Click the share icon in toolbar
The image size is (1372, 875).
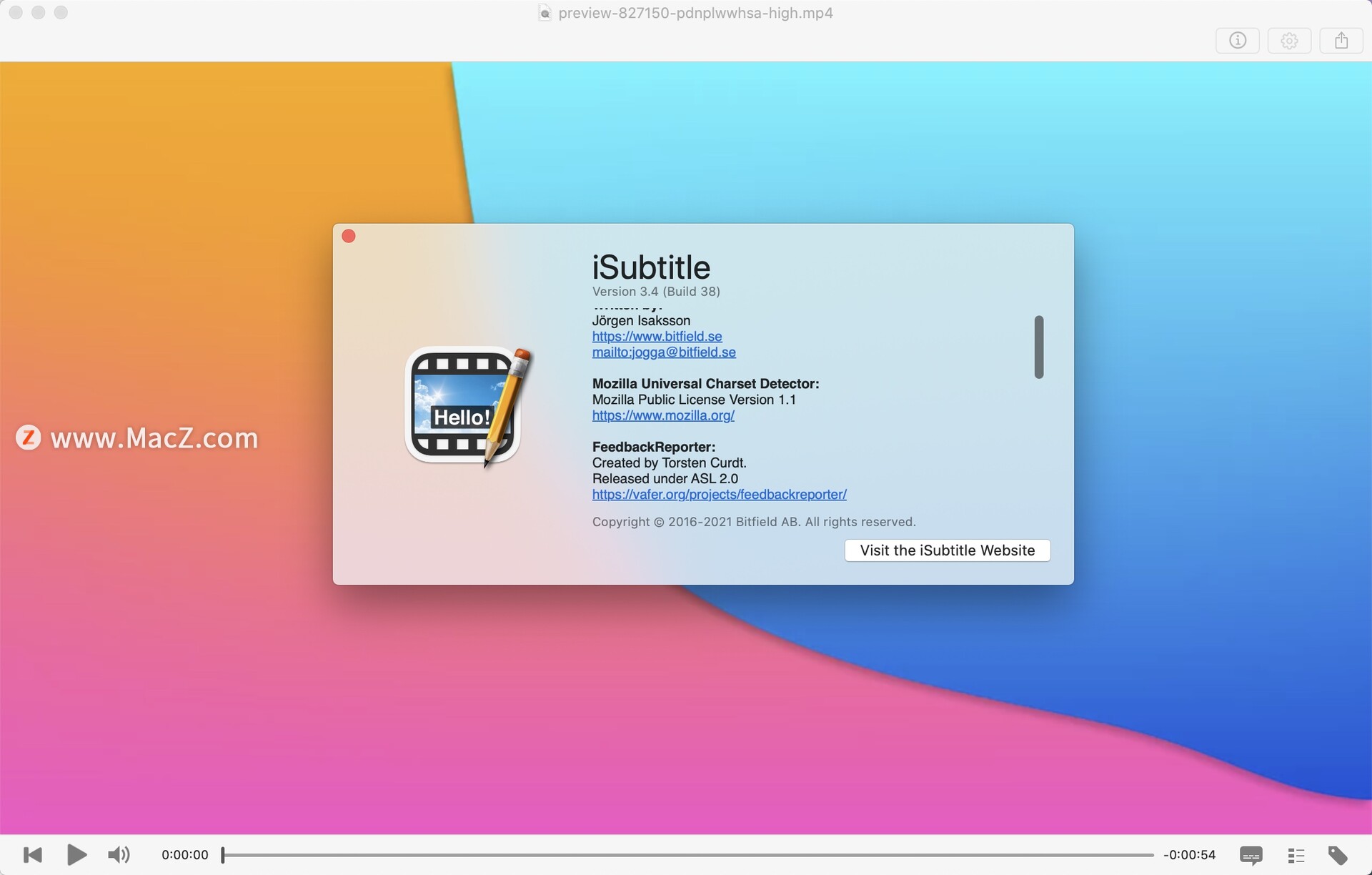tap(1341, 41)
